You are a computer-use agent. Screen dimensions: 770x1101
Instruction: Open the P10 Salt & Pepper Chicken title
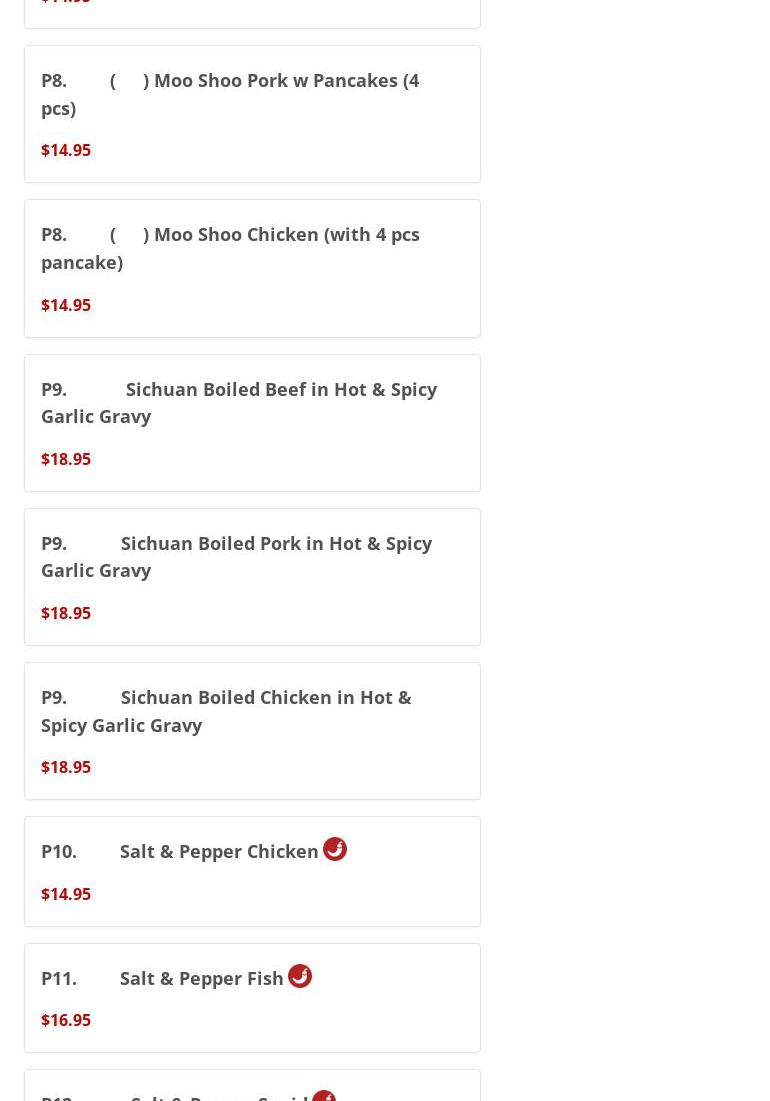180,851
